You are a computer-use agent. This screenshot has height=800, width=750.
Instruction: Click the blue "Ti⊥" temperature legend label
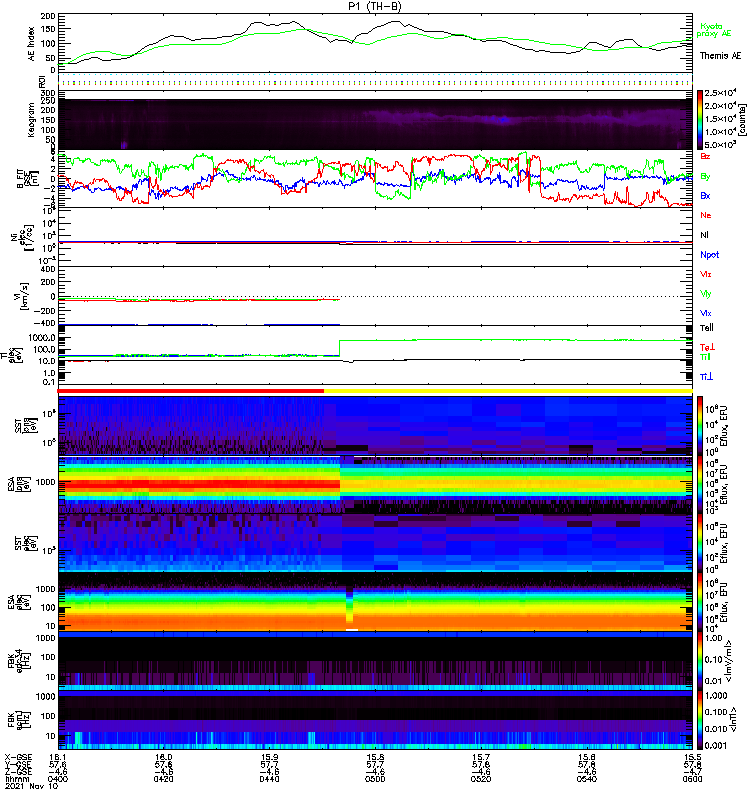pos(706,377)
